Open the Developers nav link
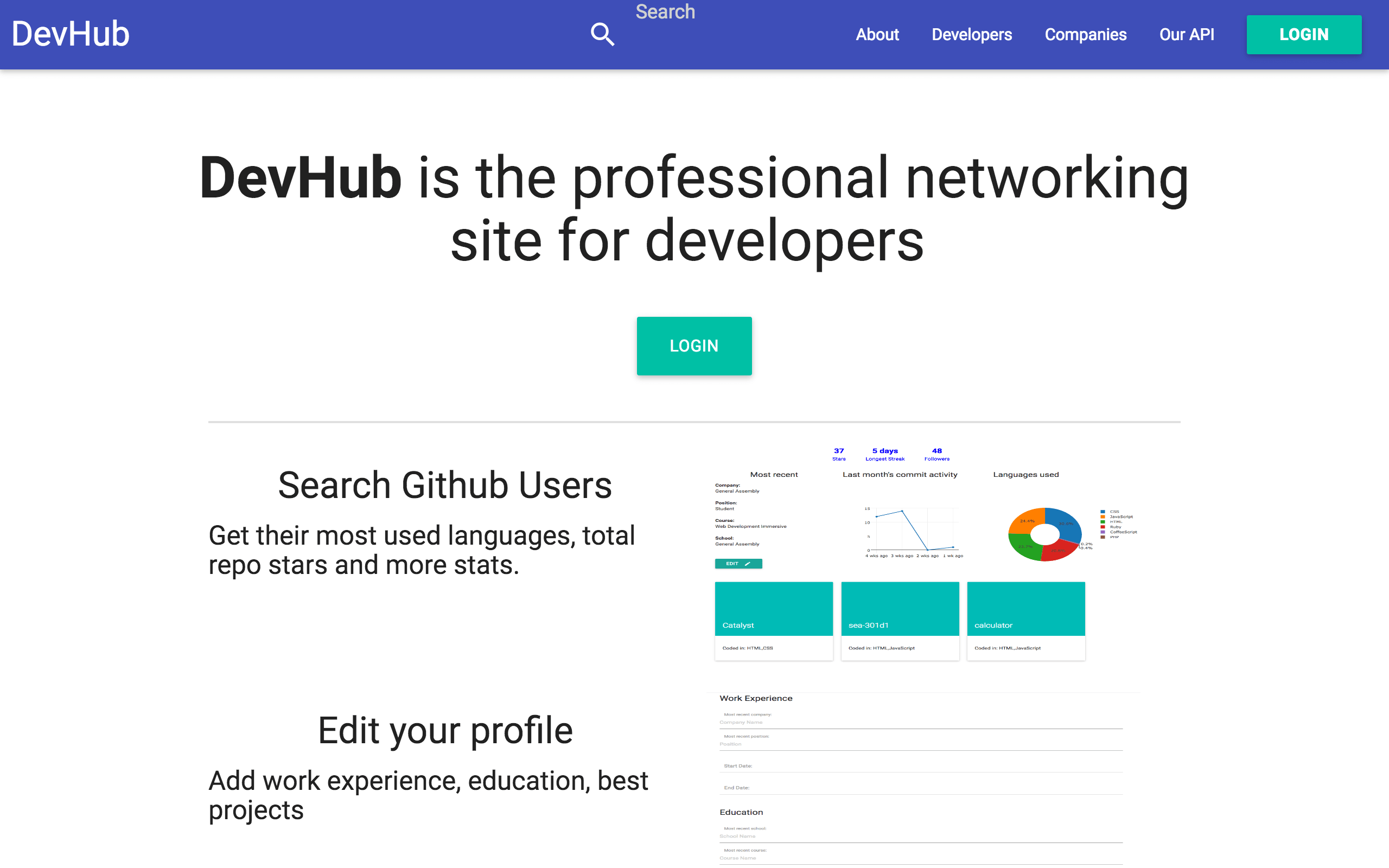Screen dimensions: 1389x868 click(971, 34)
